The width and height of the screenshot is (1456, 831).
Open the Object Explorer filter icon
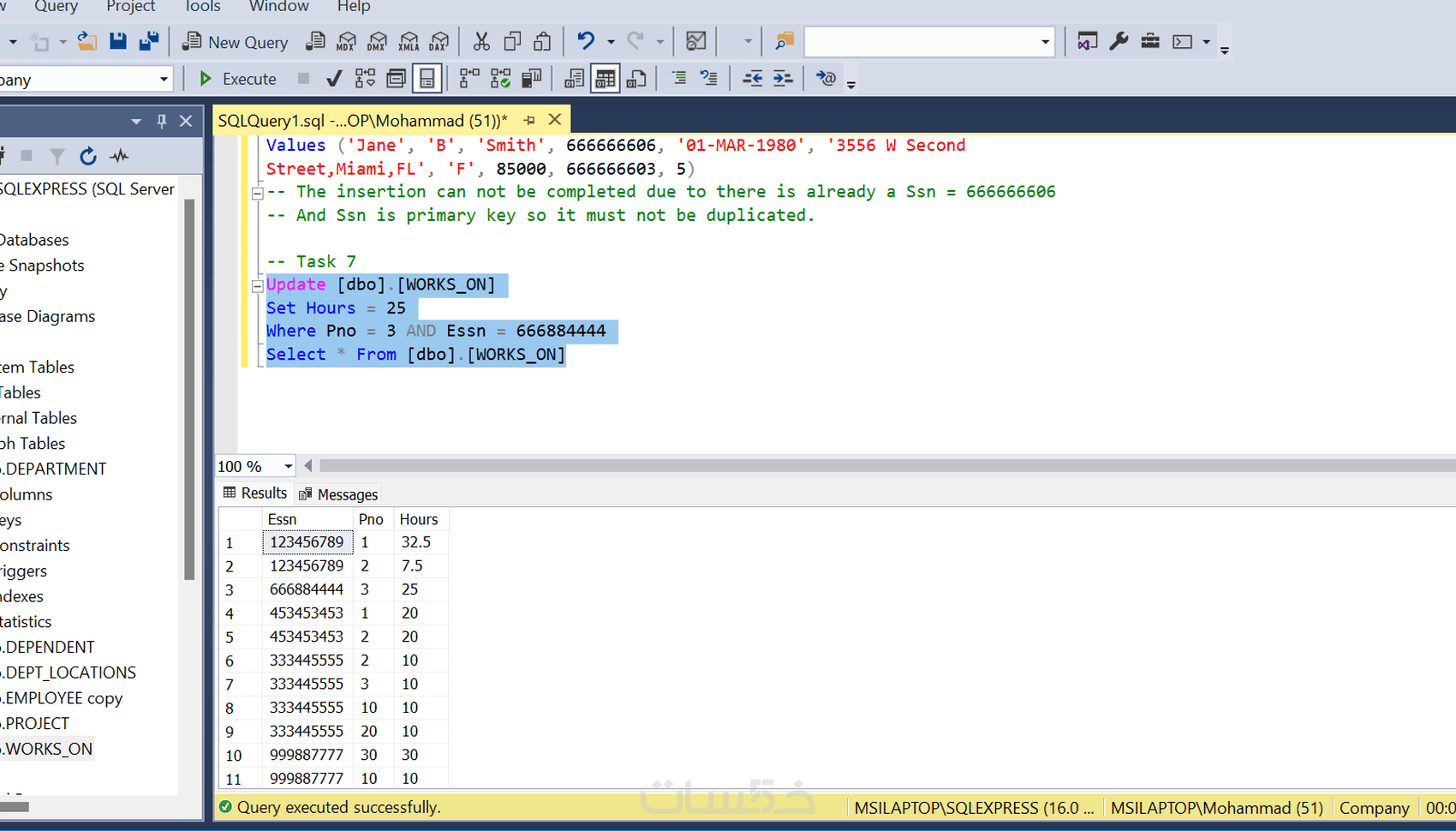[x=57, y=156]
